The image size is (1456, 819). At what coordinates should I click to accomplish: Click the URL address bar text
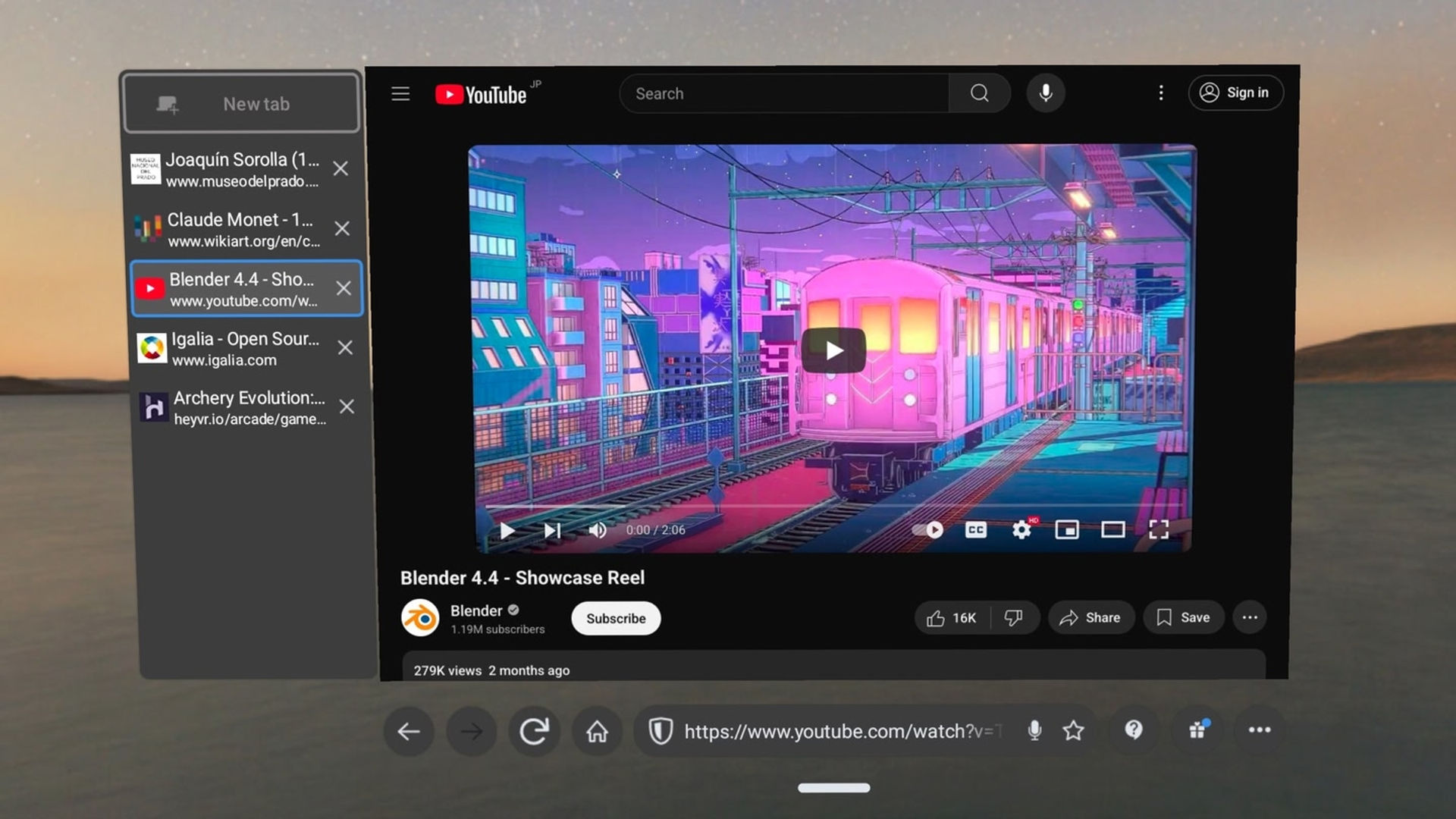(844, 731)
